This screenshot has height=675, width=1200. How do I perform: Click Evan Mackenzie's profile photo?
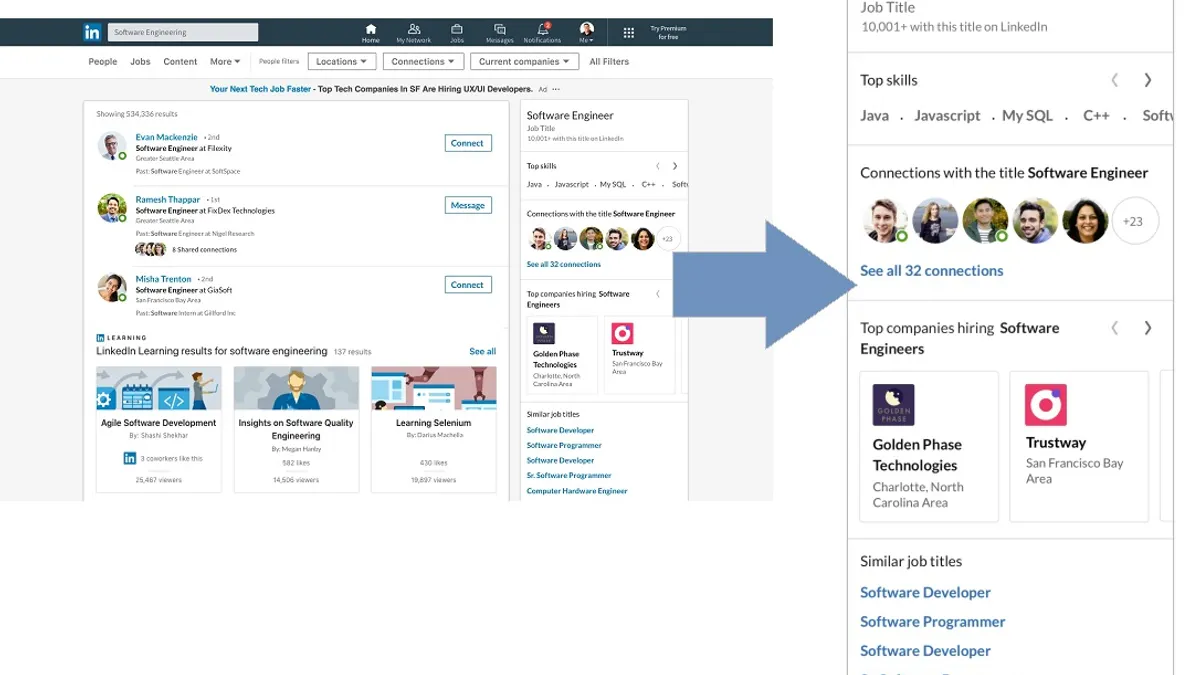point(112,146)
